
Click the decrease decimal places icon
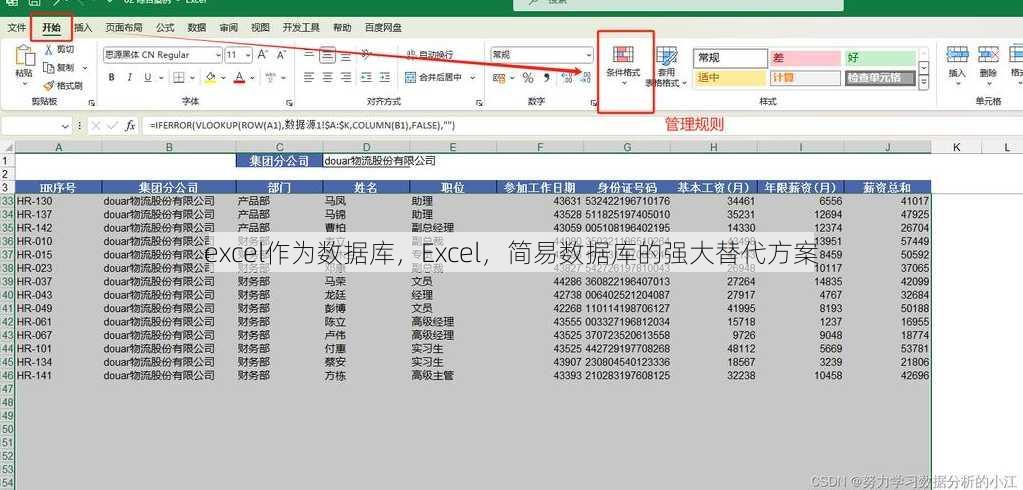point(585,78)
